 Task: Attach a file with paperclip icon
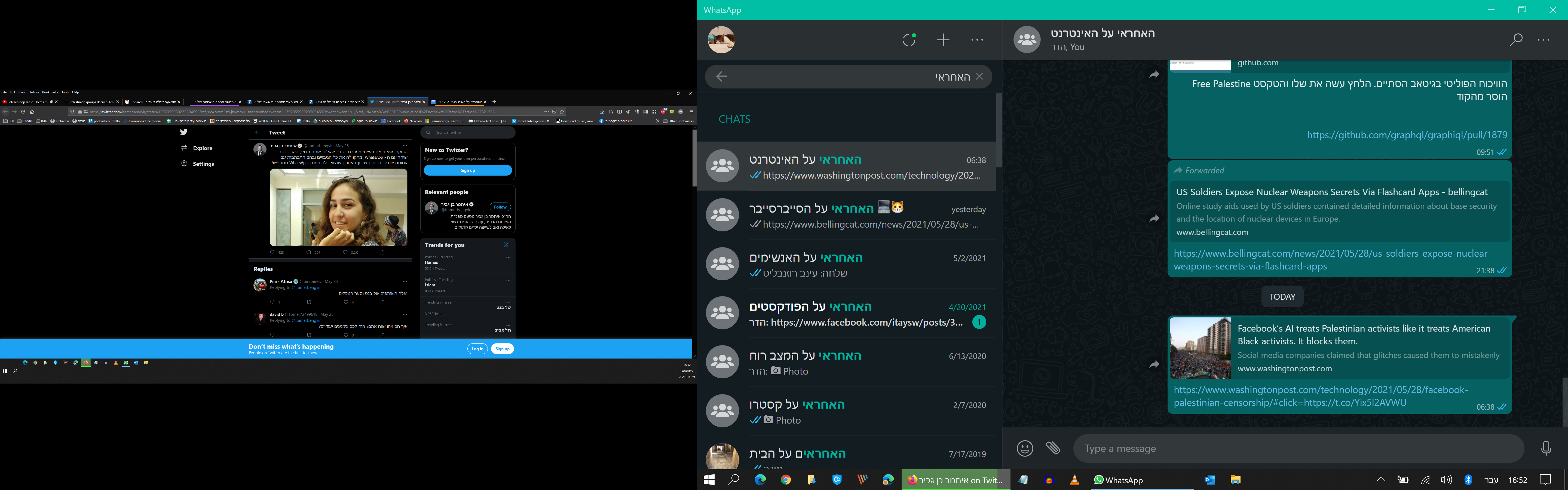pyautogui.click(x=1053, y=449)
